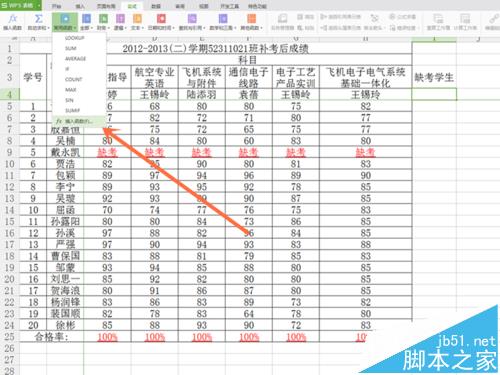Image resolution: width=500 pixels, height=375 pixels.
Task: Click the '飞机系统与附件' column header cell
Action: tap(202, 77)
